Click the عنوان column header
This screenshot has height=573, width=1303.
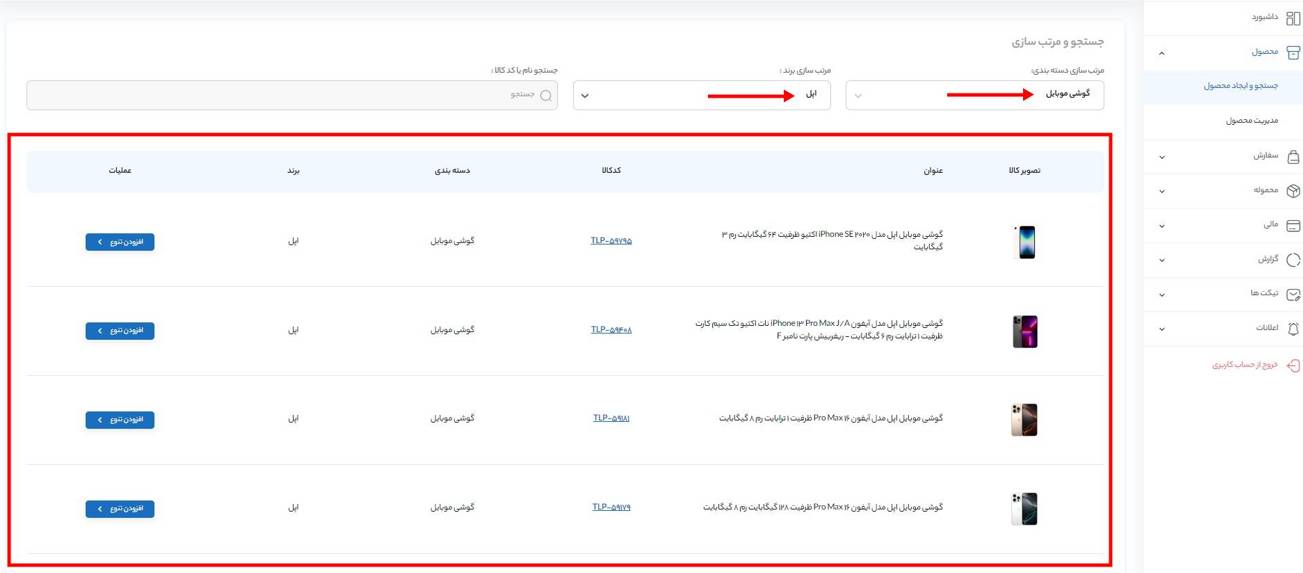(x=933, y=171)
